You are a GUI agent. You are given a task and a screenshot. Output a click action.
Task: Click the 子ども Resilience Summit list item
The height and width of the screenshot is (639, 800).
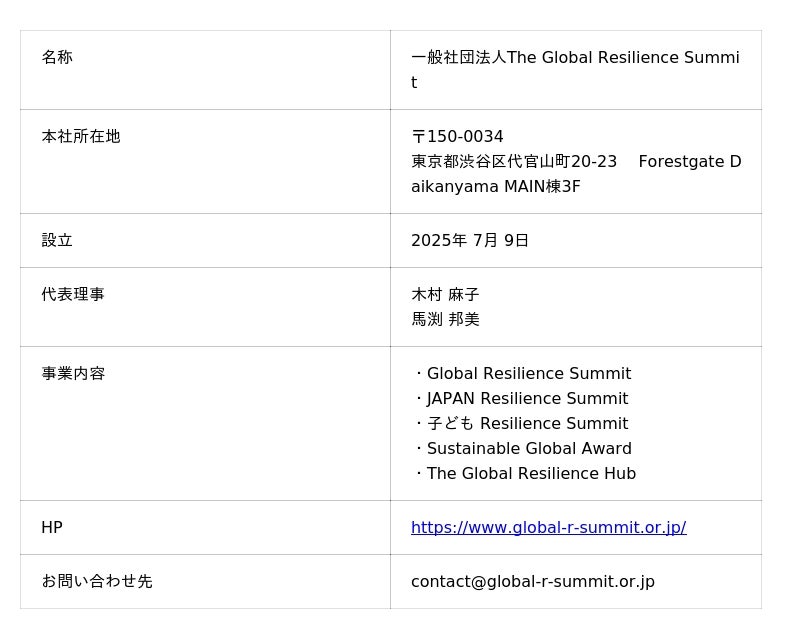[x=526, y=423]
